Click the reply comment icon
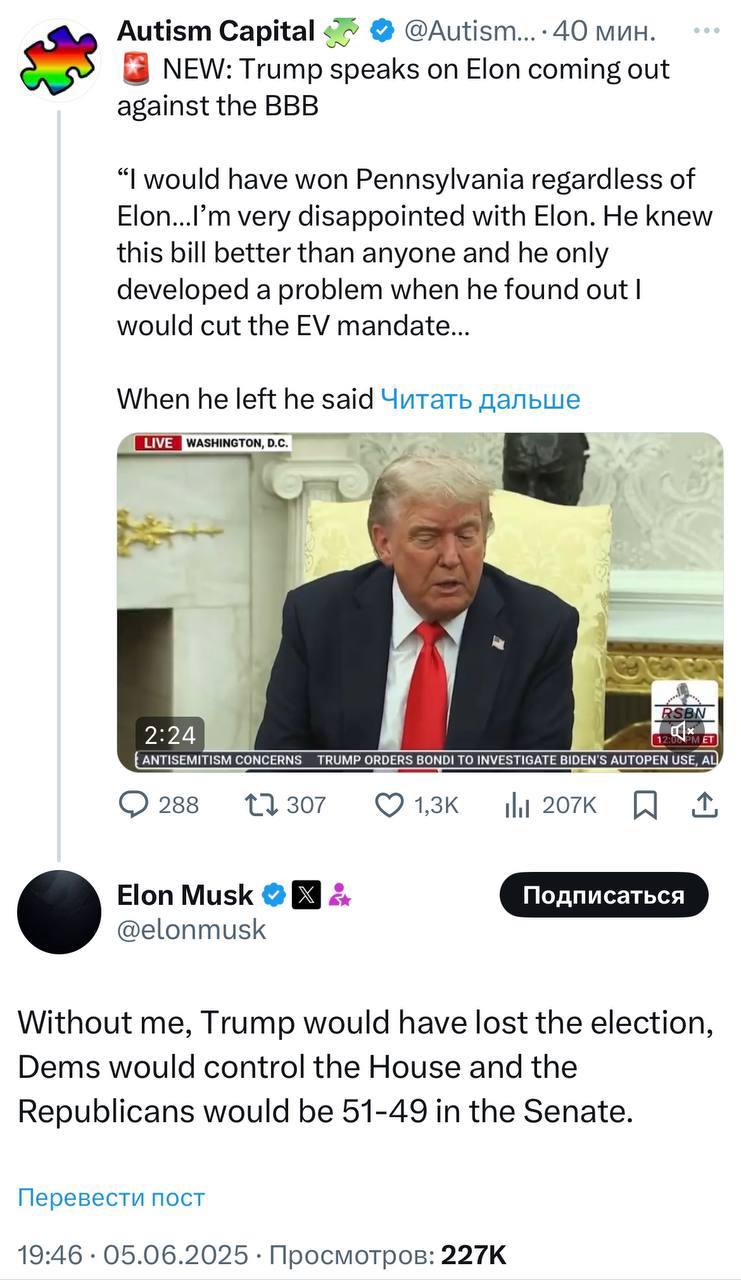The image size is (741, 1280). 133,804
